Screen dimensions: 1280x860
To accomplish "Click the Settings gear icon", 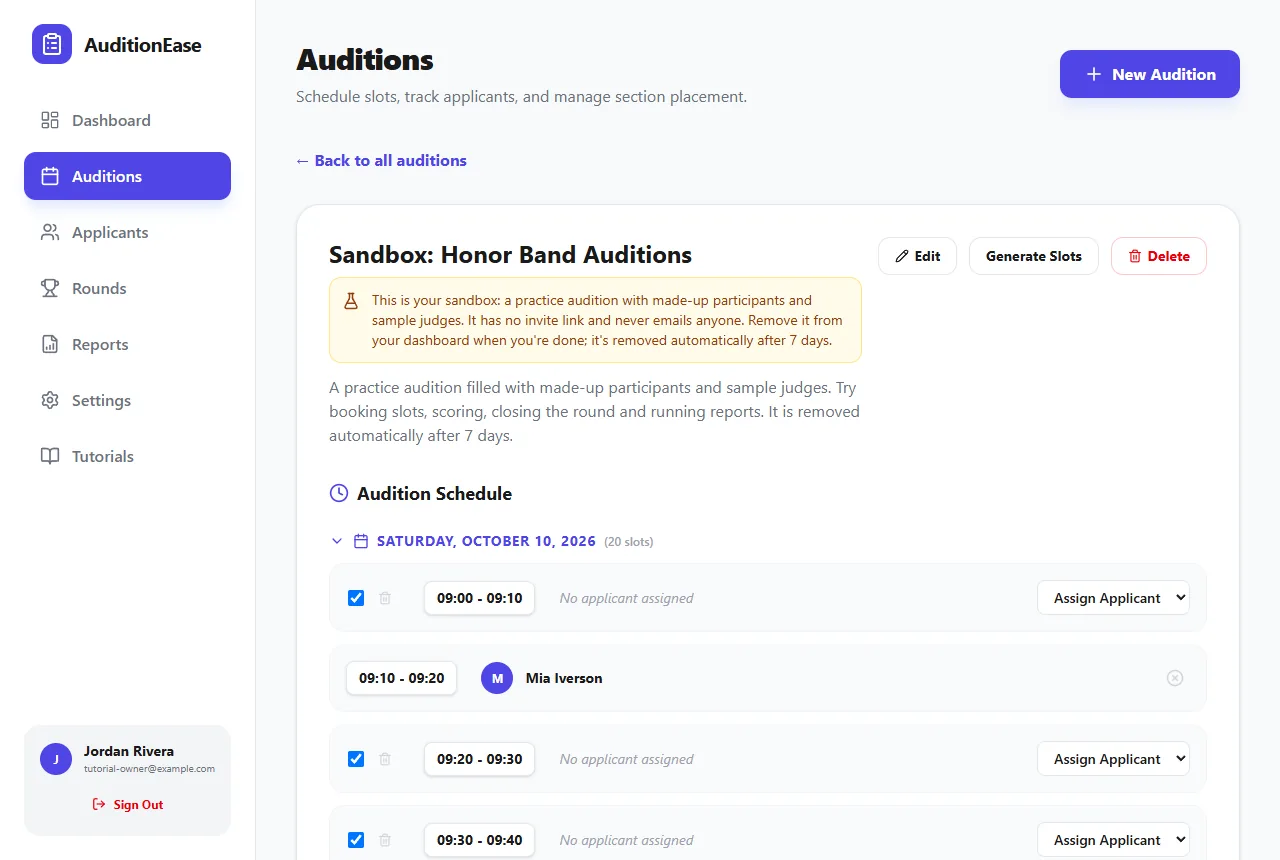I will pos(50,400).
